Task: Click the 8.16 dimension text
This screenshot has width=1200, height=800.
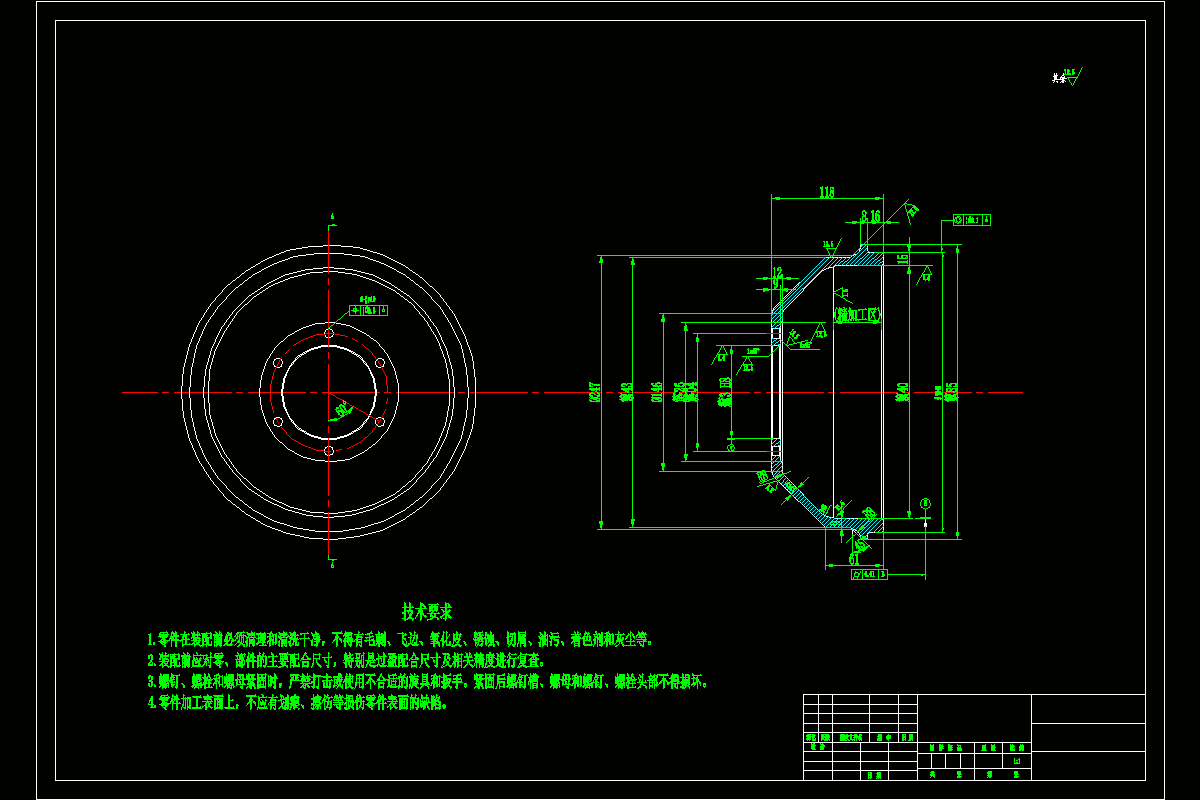Action: tap(870, 215)
